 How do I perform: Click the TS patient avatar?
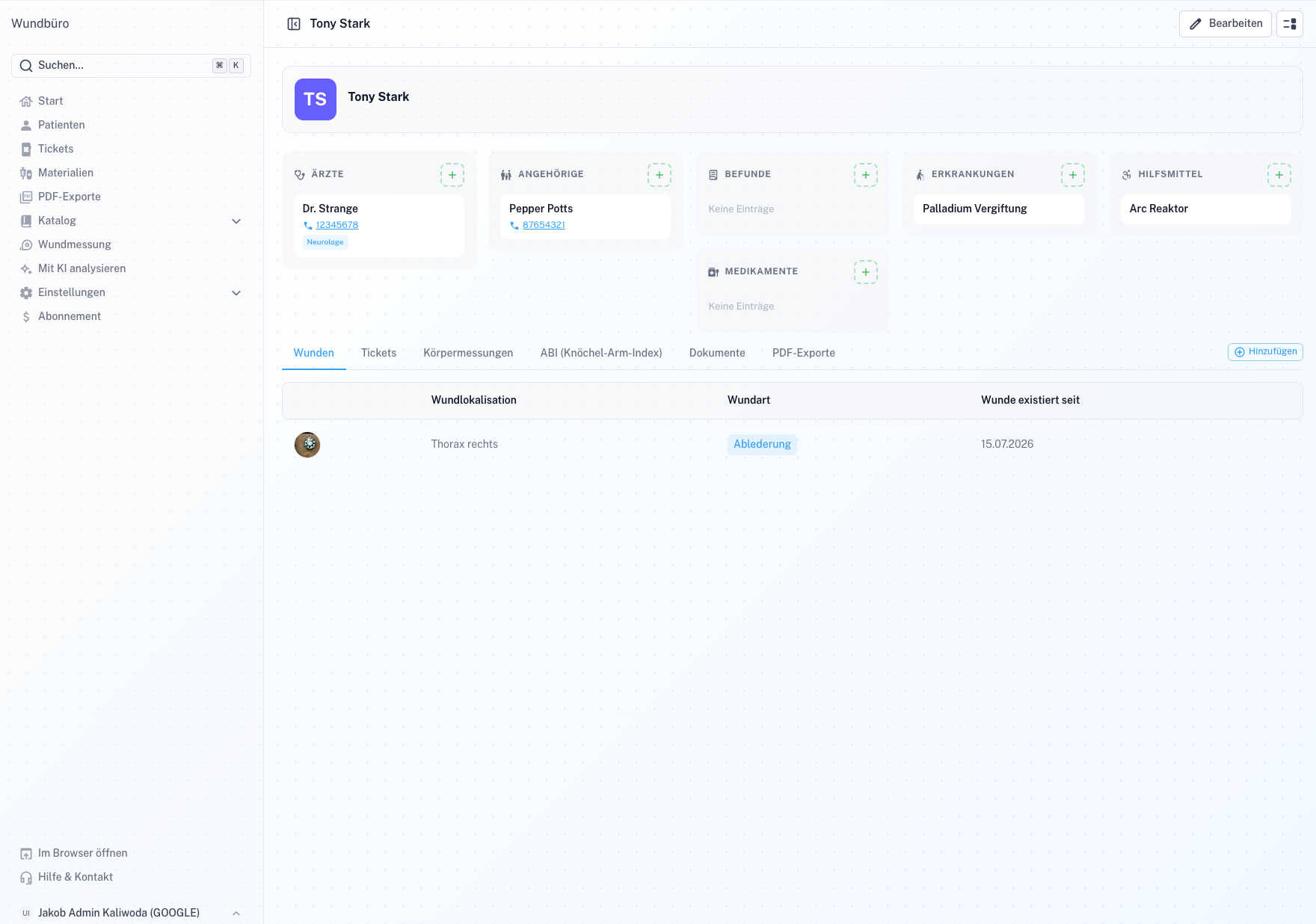pos(316,99)
